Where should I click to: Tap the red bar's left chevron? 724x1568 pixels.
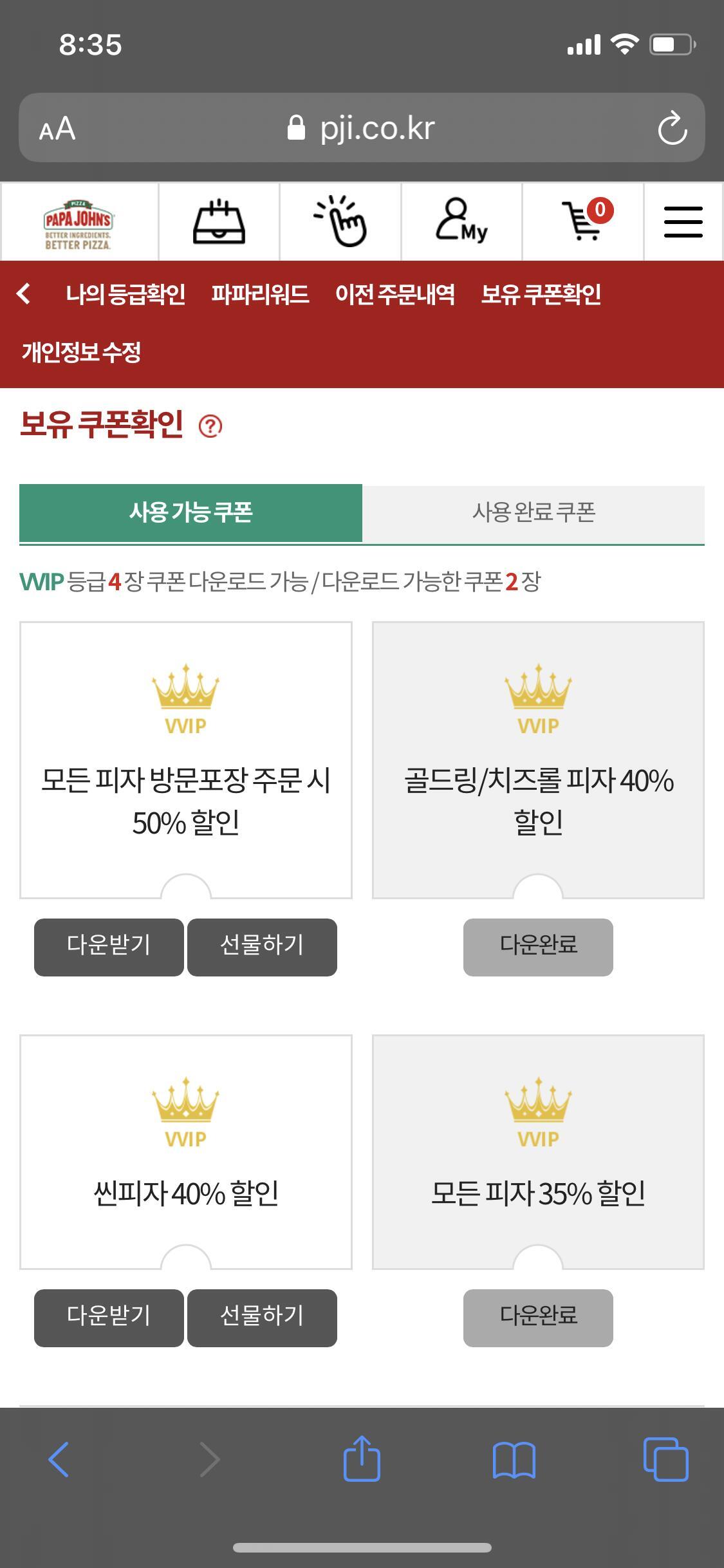24,294
